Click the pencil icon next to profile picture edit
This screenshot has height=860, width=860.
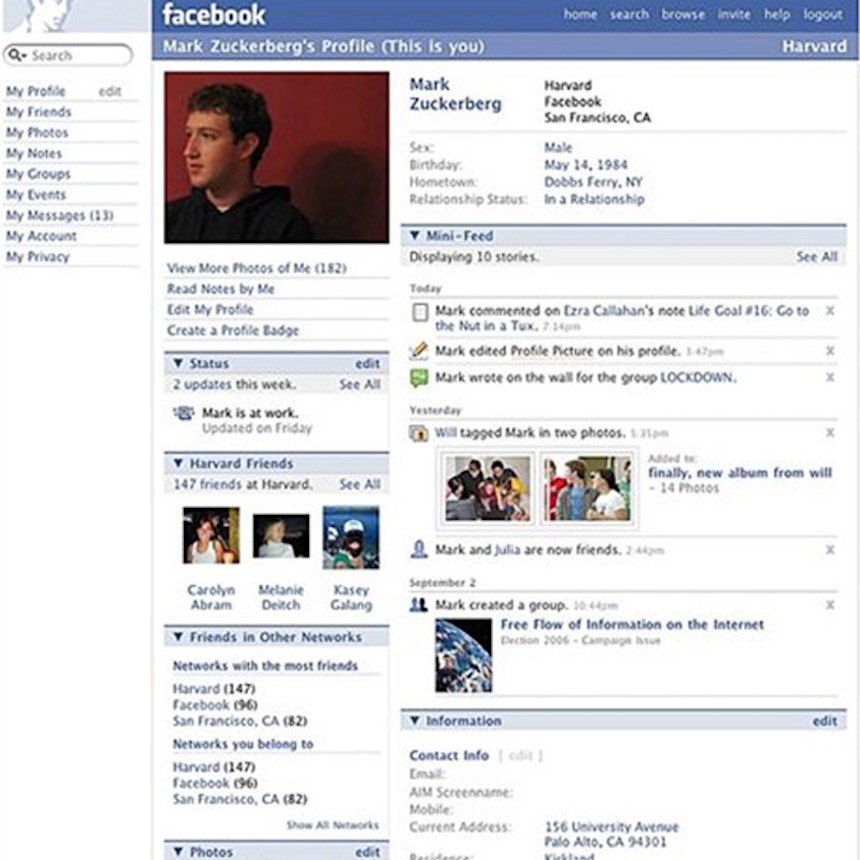419,351
